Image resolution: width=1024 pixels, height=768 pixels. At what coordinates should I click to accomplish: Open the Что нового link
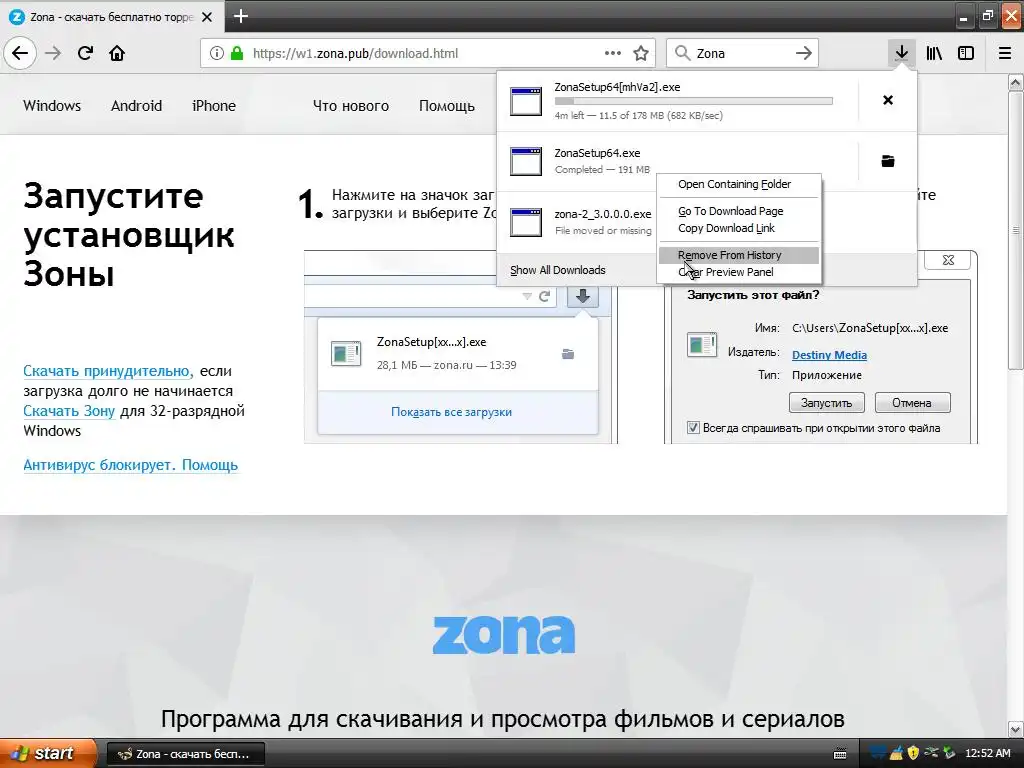[x=351, y=106]
